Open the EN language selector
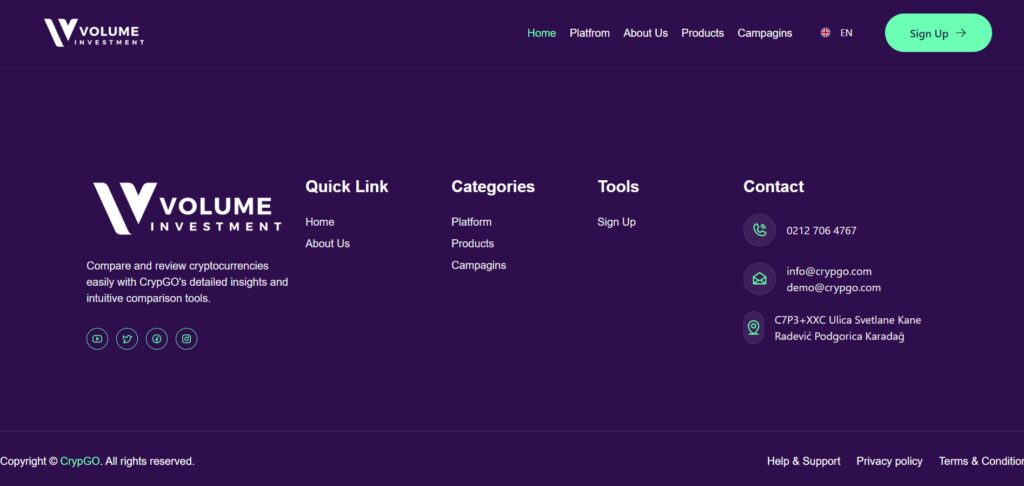The height and width of the screenshot is (486, 1024). tap(837, 33)
